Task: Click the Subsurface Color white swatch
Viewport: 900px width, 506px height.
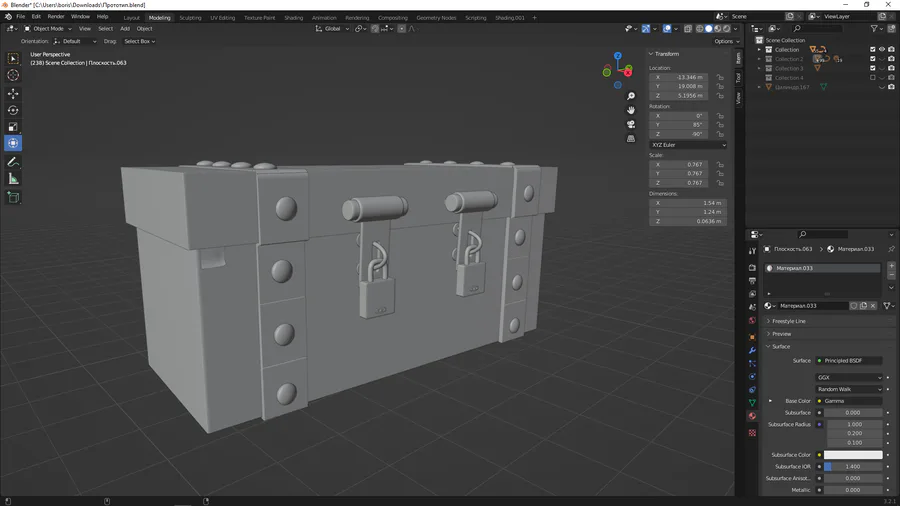Action: point(853,455)
